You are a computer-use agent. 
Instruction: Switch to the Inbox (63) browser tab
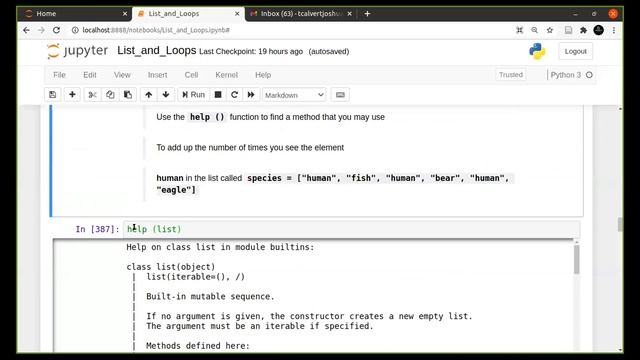[301, 13]
